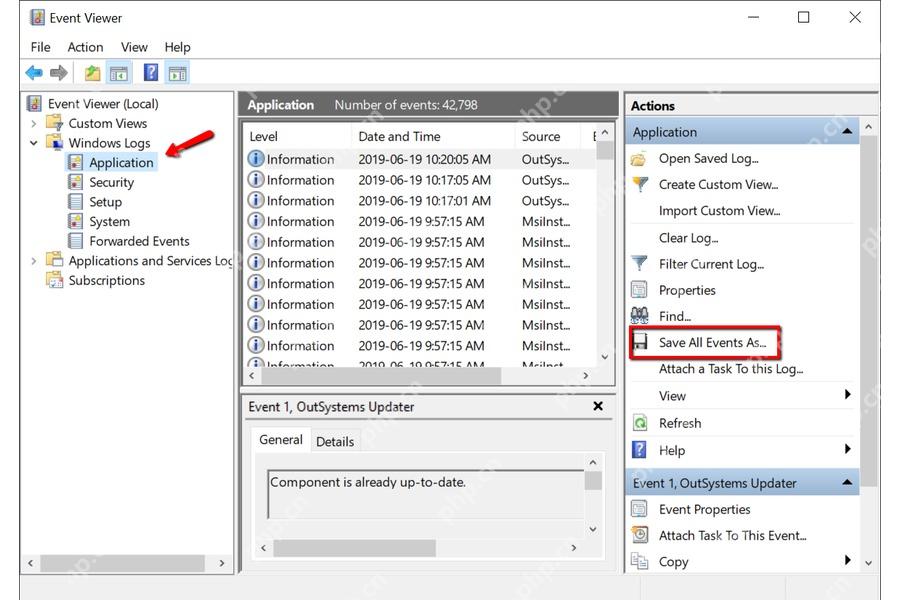Switch to the General tab
The image size is (900, 600).
pyautogui.click(x=281, y=440)
